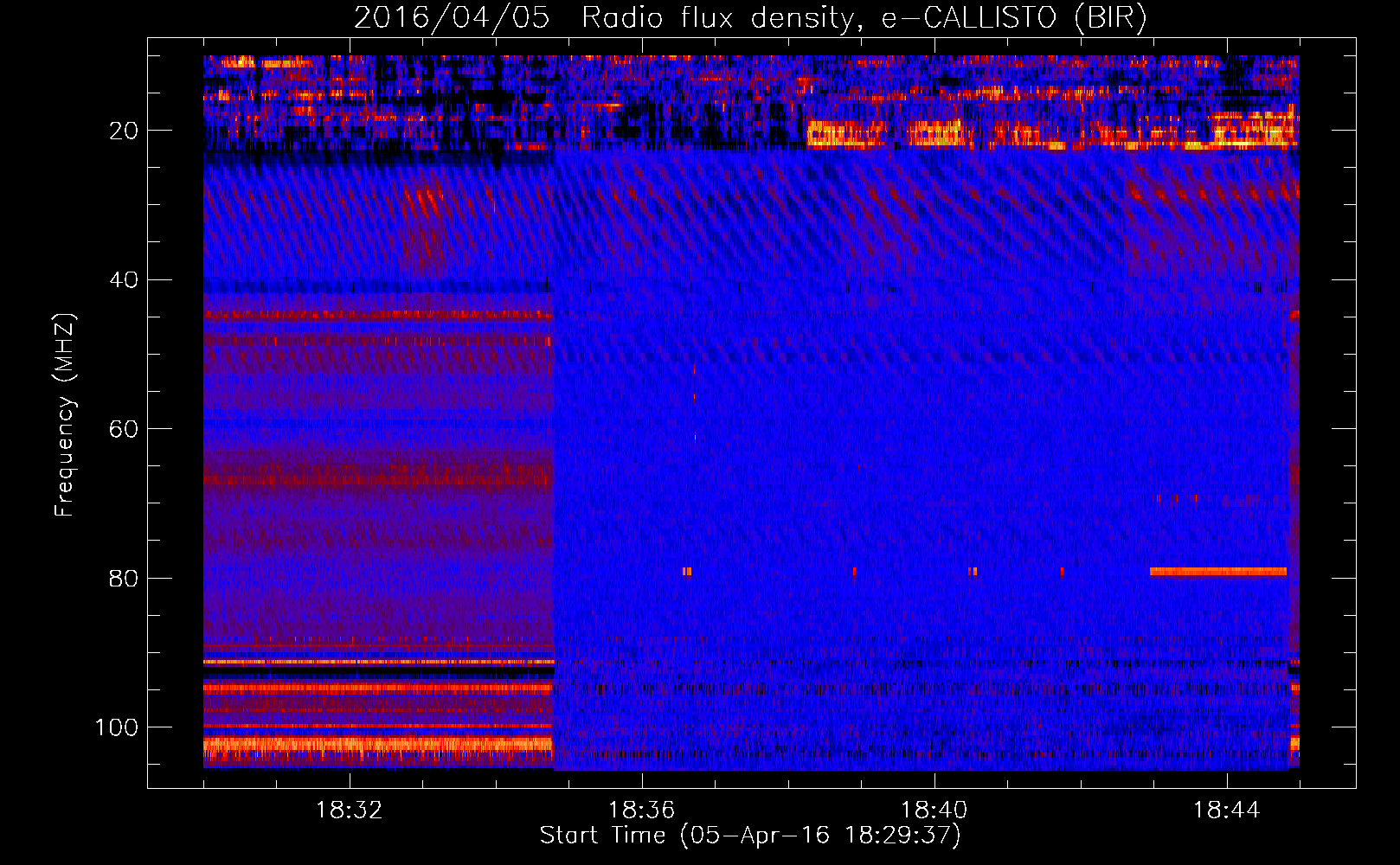This screenshot has height=865, width=1400.
Task: Click the plot title 'Radio flux density, e-CALLISTO (BIR)'
Action: 864,17
